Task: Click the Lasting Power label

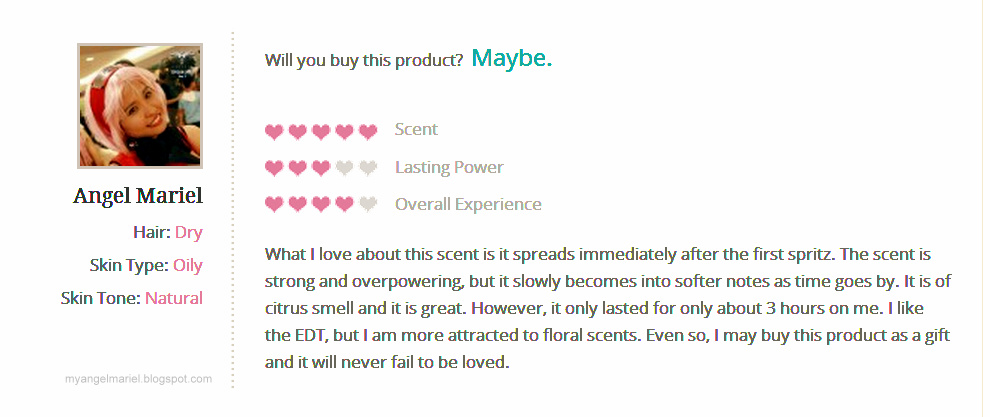Action: click(x=449, y=167)
